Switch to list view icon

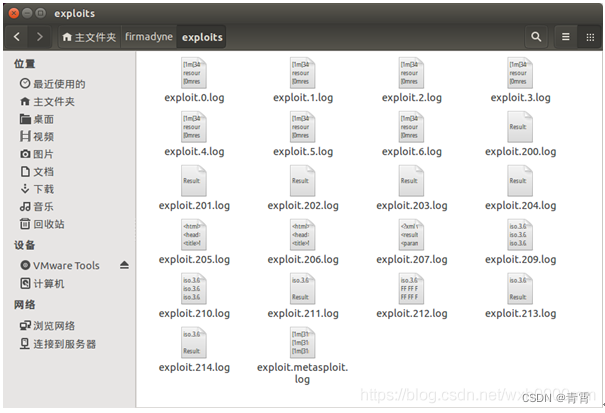tap(566, 37)
